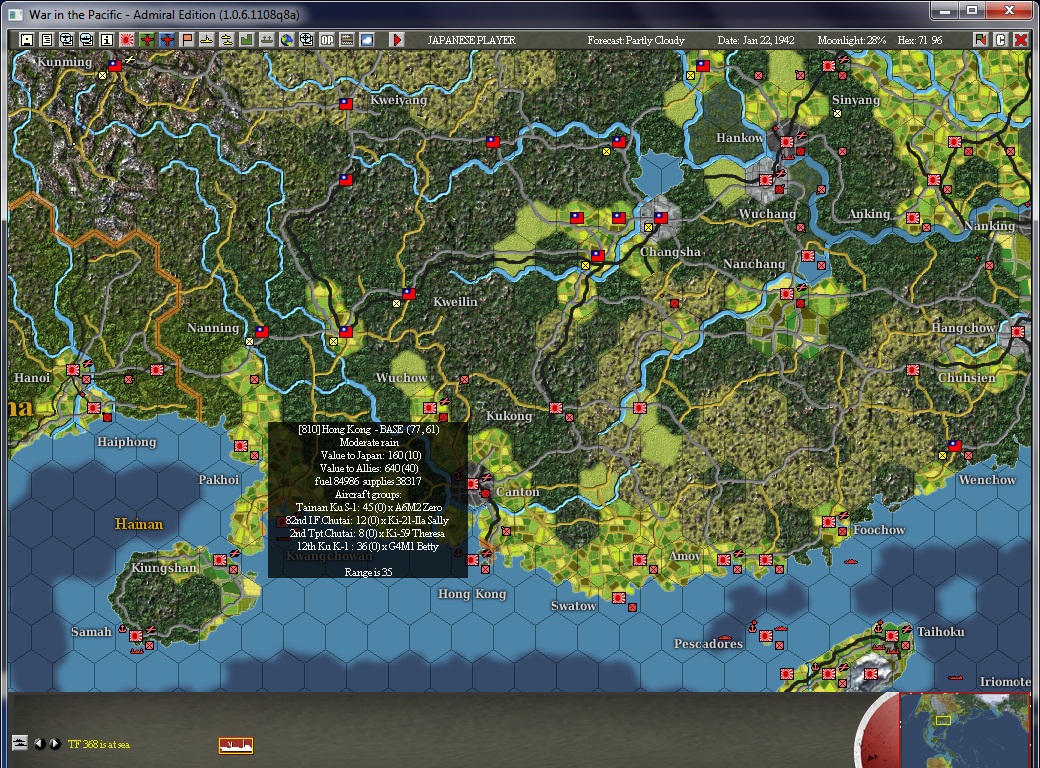Click 'Tainan Ku S-1' aircraft group line
The image size is (1040, 768).
coord(368,507)
